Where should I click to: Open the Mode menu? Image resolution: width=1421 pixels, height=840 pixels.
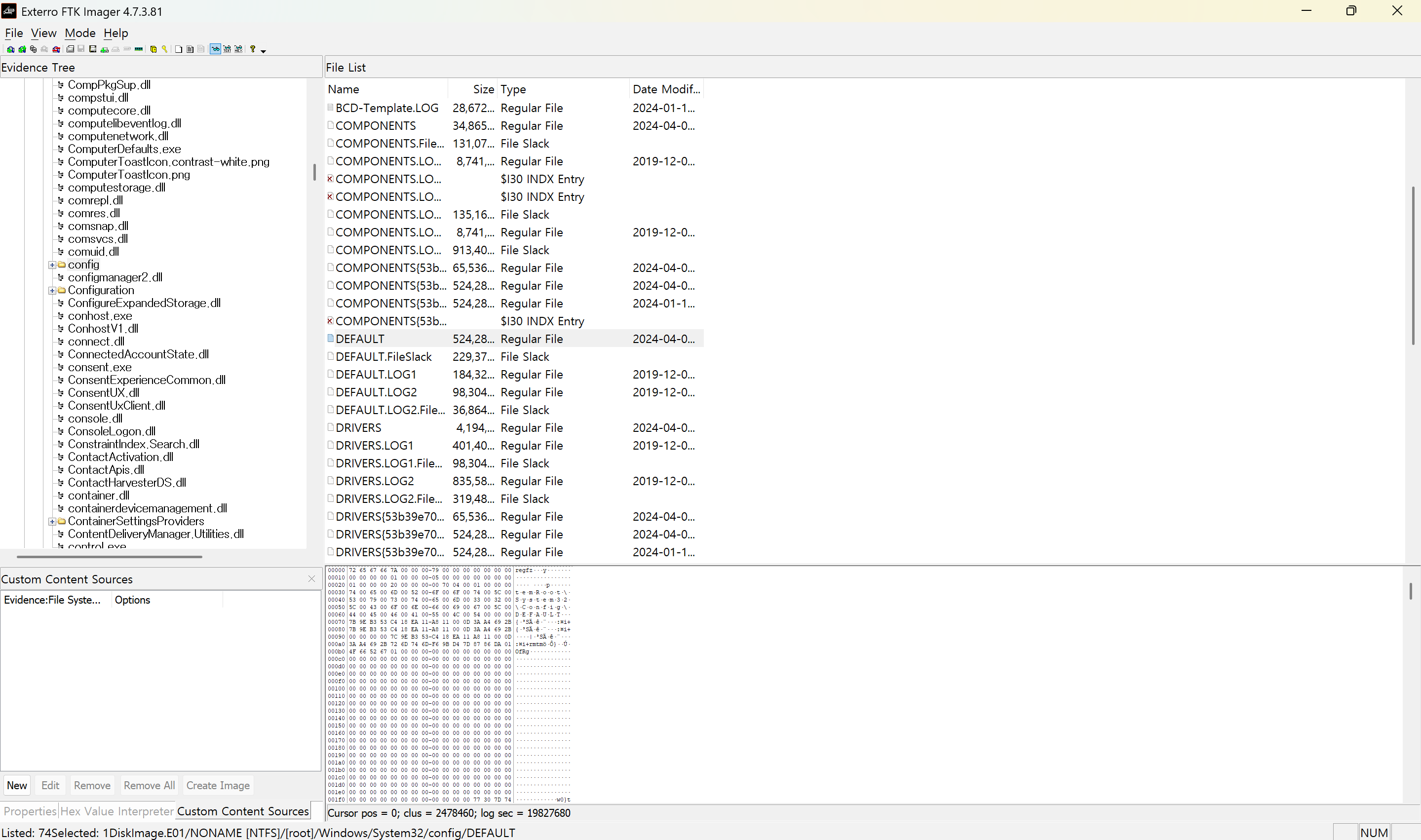pos(80,33)
